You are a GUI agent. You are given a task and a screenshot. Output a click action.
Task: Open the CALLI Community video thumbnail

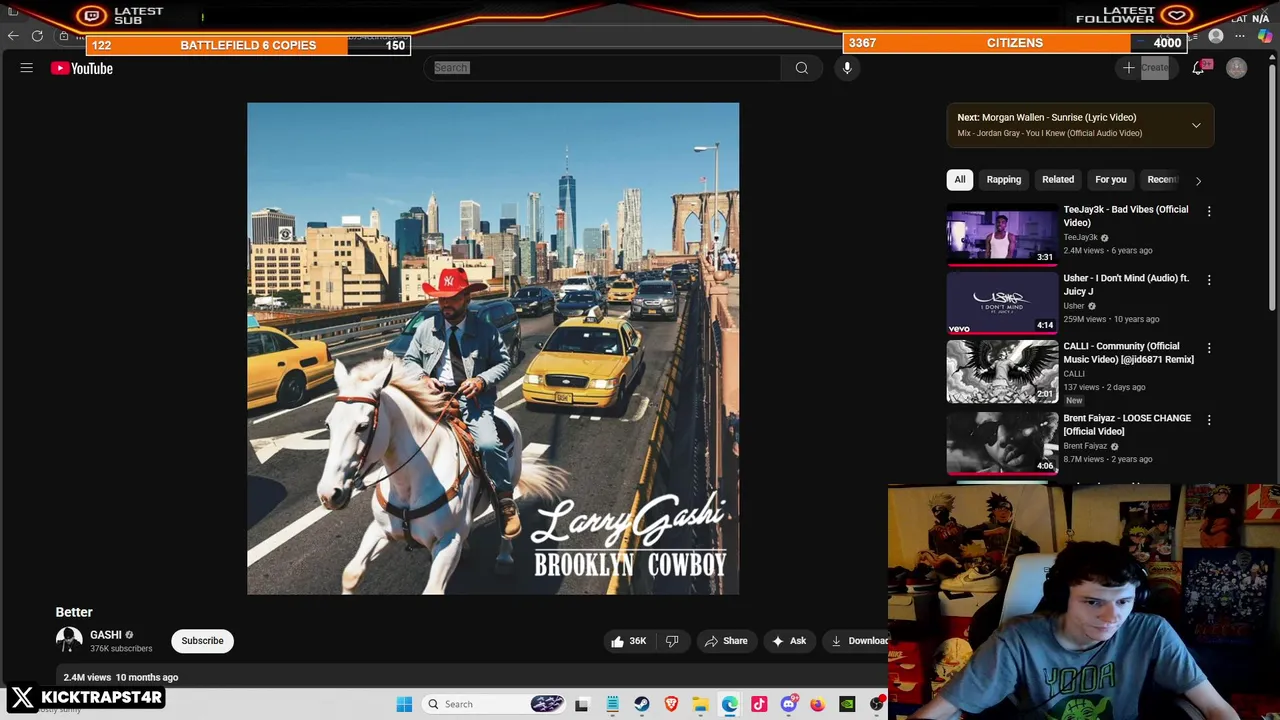(x=1002, y=371)
